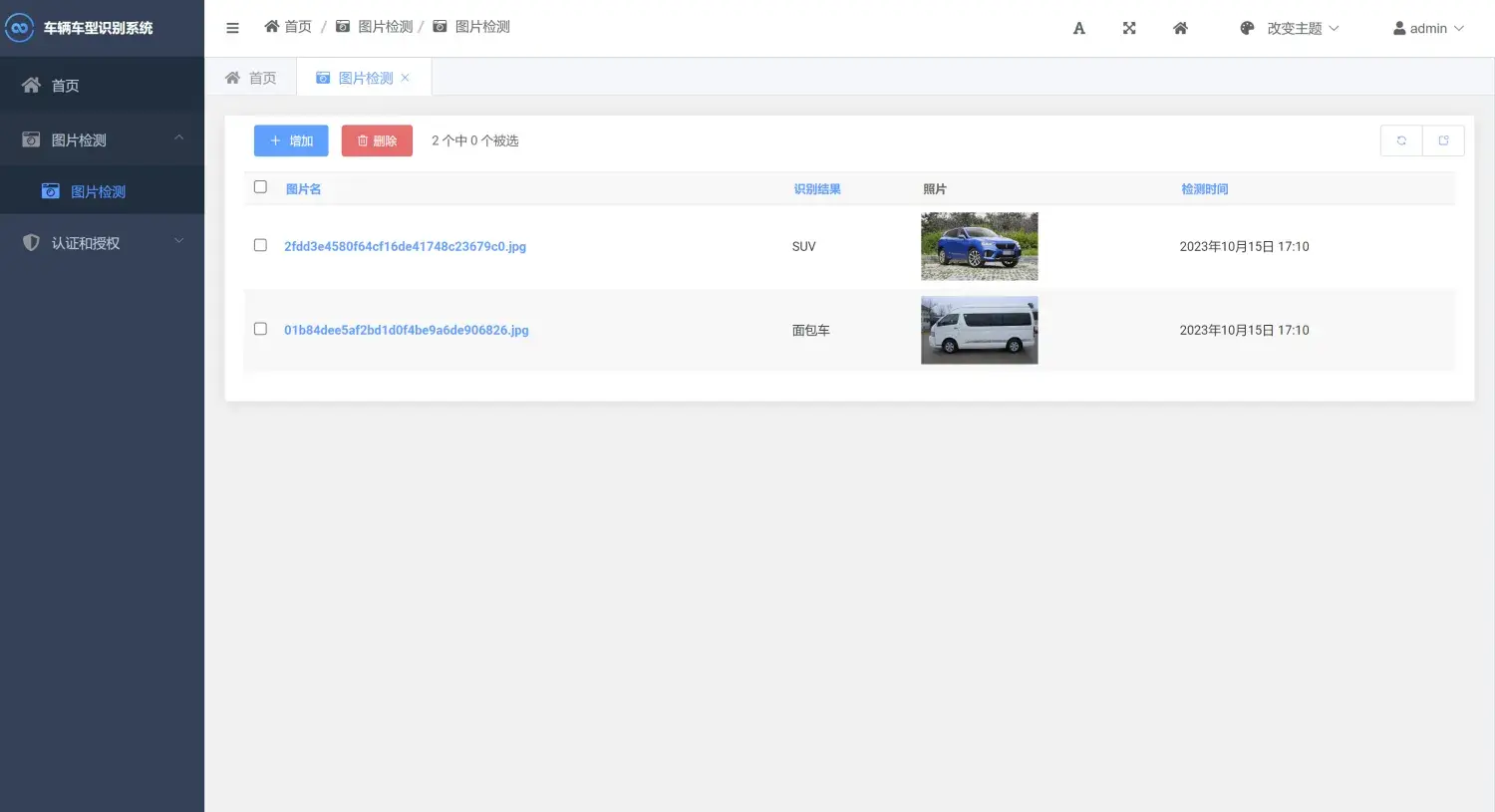The height and width of the screenshot is (812, 1495).
Task: Click the 删除 delete button
Action: tap(376, 140)
